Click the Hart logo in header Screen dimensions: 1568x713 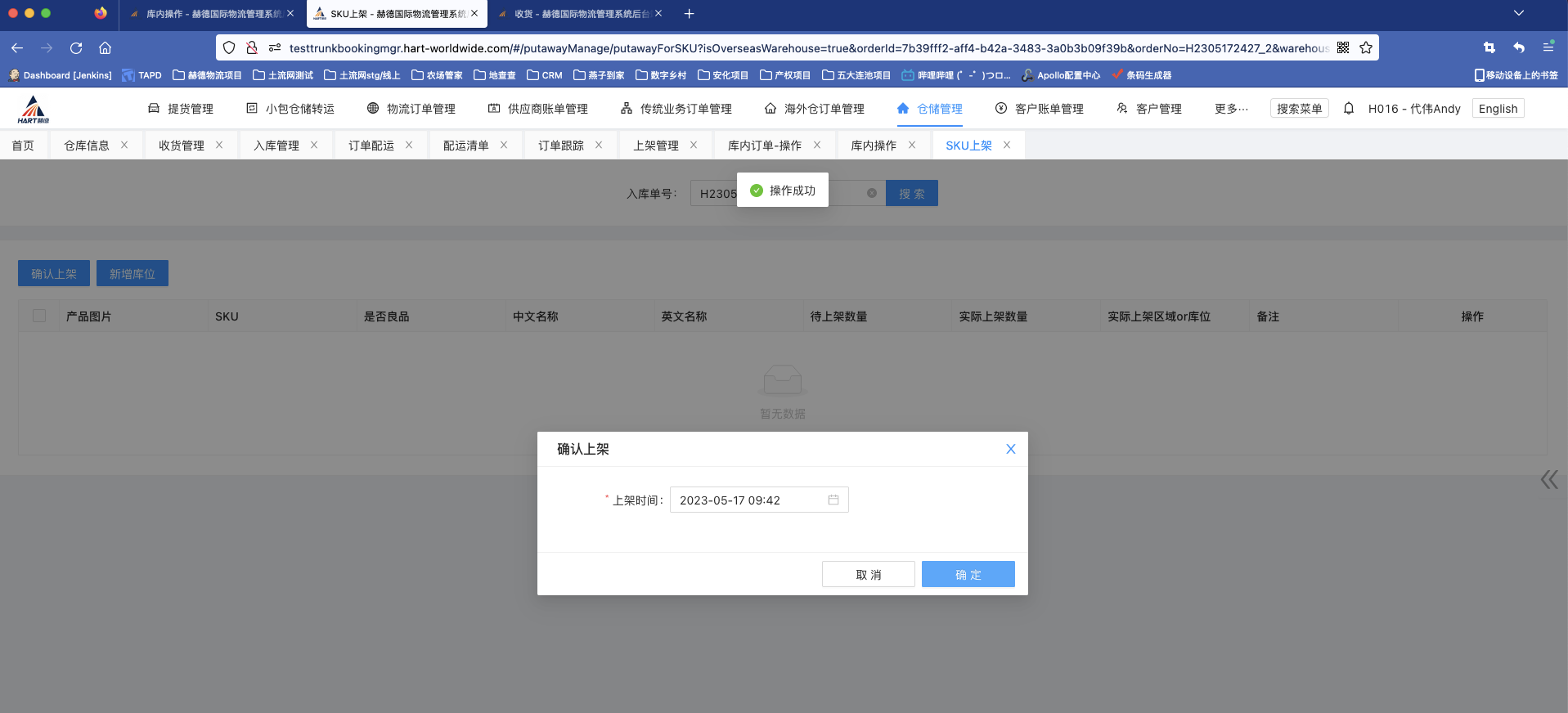[34, 109]
